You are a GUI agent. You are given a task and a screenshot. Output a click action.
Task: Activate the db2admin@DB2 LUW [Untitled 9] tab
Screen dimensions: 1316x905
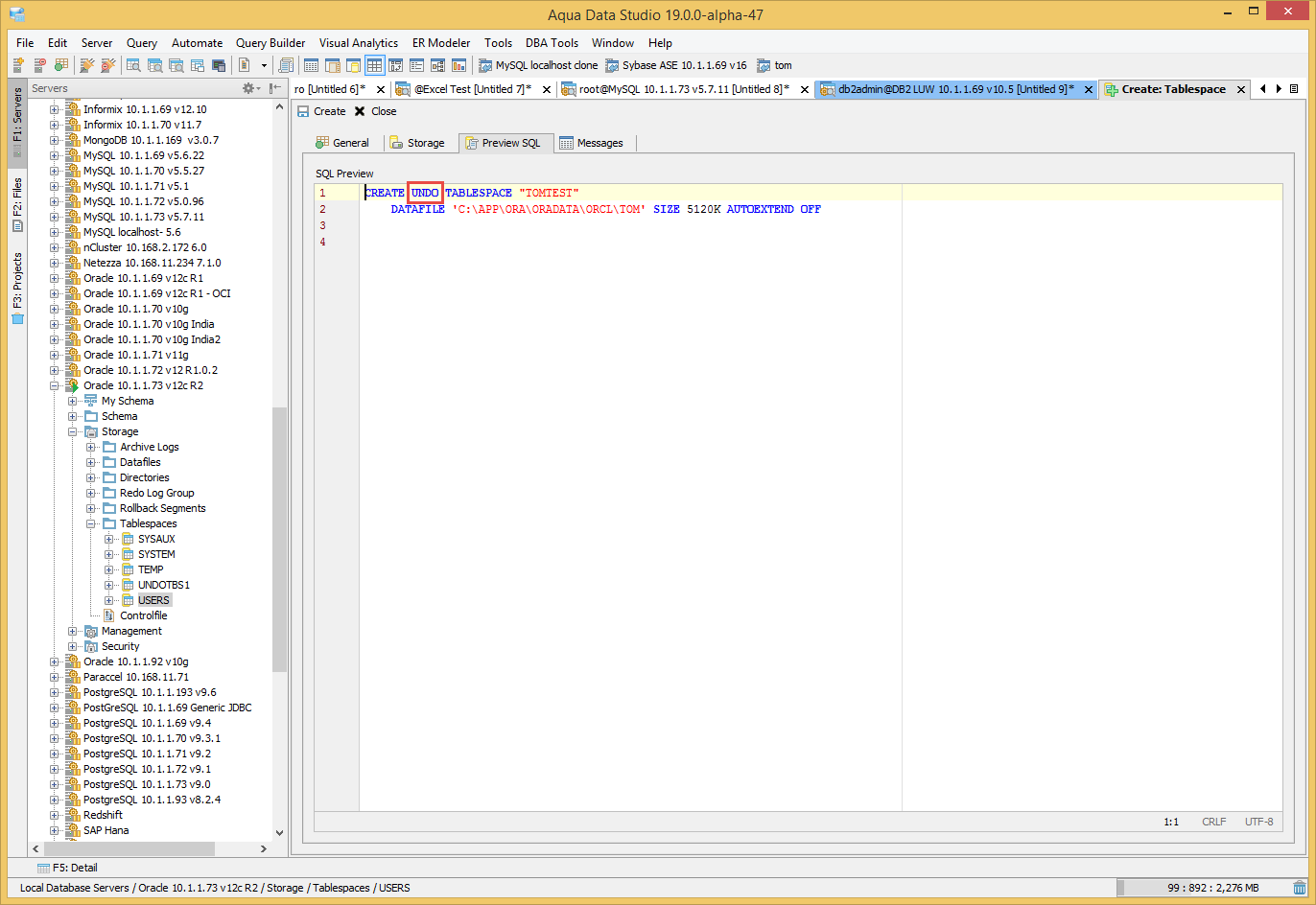955,89
